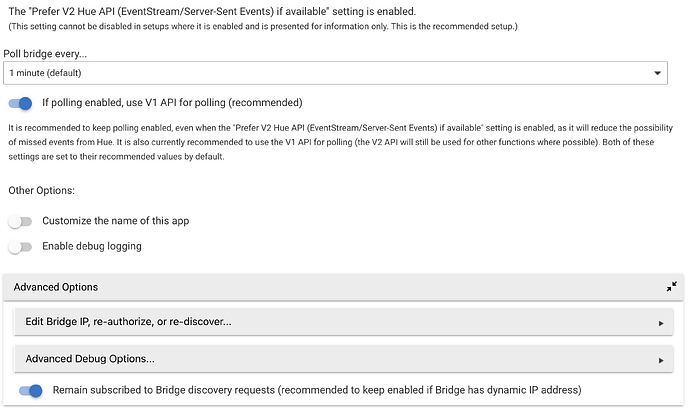Click the triangle arrow on Edit Bridge IP row
This screenshot has height=412, width=690.
[661, 323]
